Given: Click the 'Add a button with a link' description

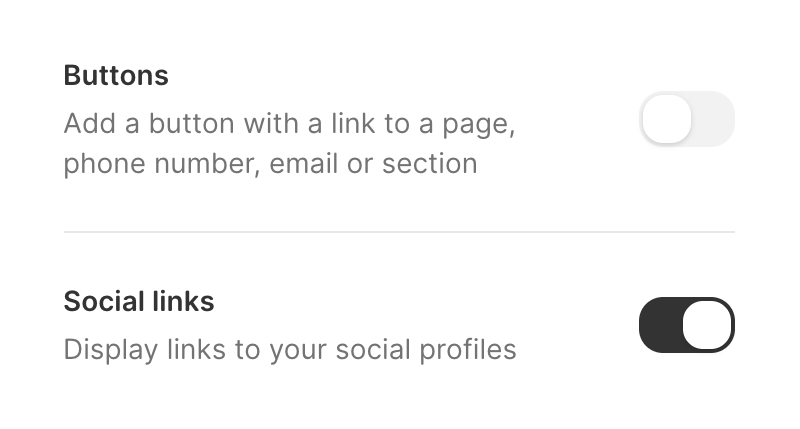Looking at the screenshot, I should point(289,125).
